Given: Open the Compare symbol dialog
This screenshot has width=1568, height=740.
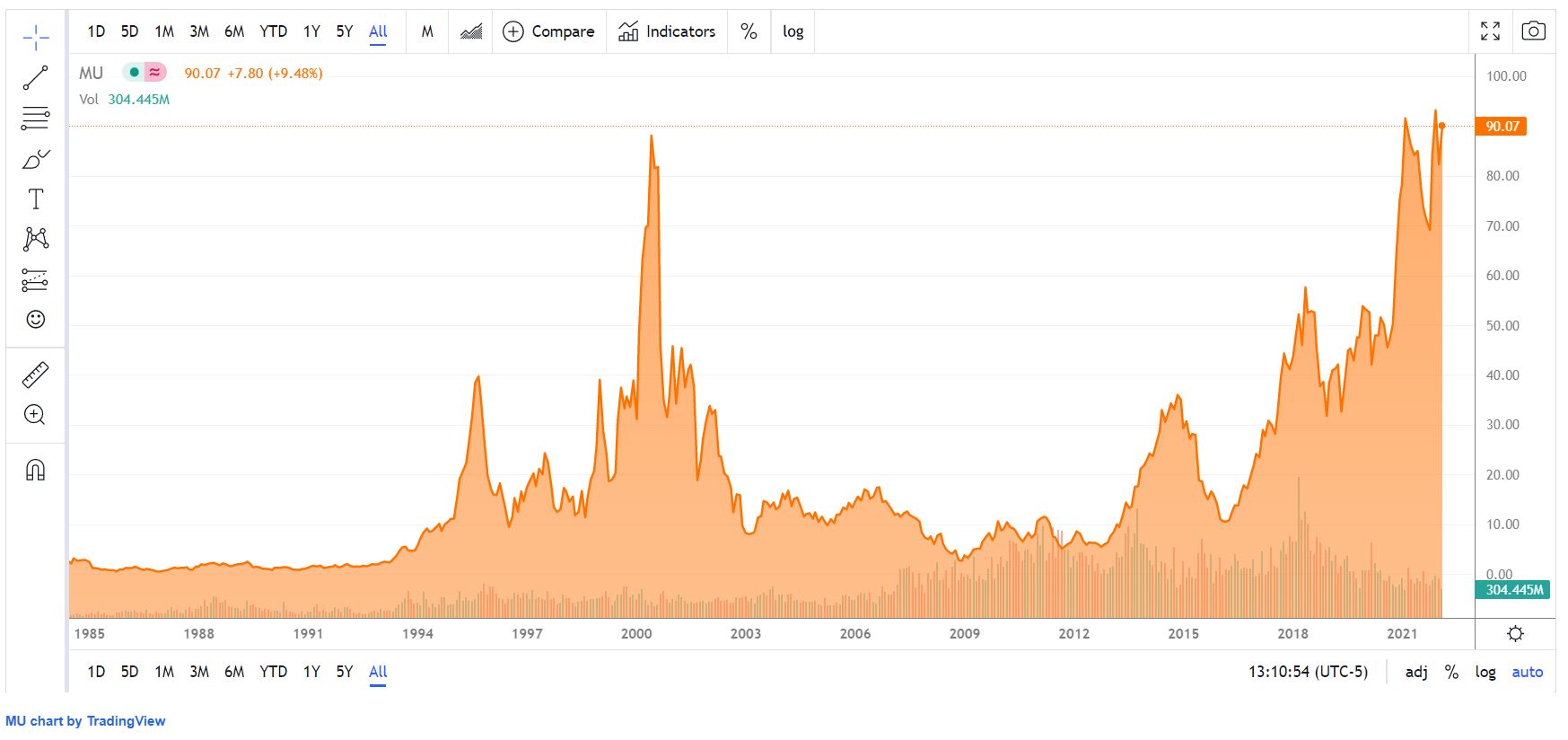Looking at the screenshot, I should click(548, 31).
